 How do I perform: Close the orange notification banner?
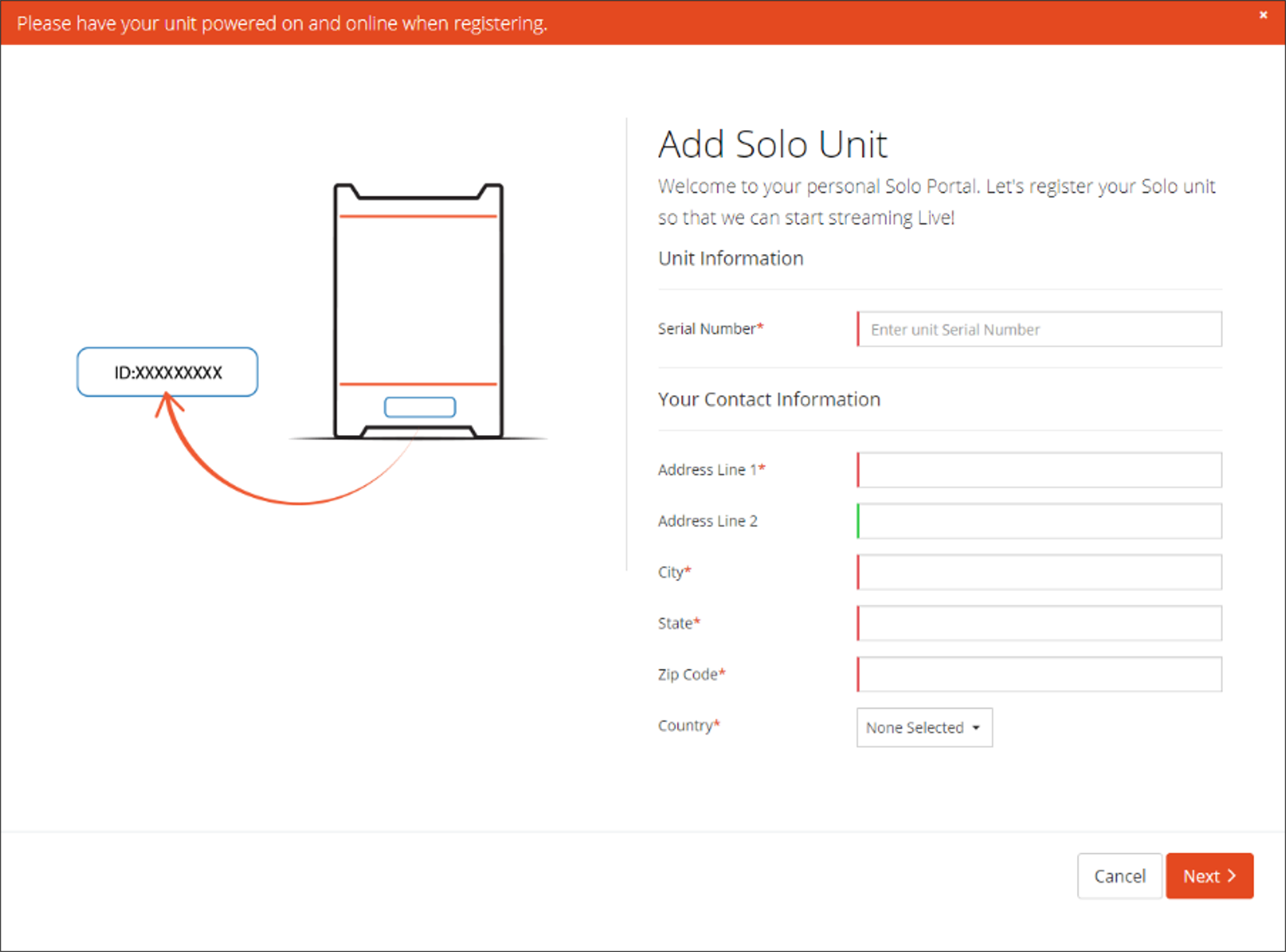tap(1263, 15)
